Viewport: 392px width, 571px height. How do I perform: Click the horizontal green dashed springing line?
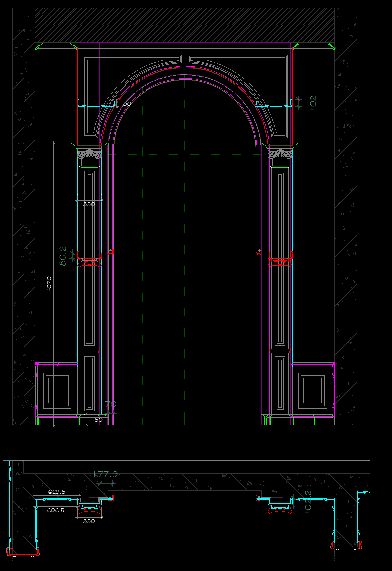point(188,154)
